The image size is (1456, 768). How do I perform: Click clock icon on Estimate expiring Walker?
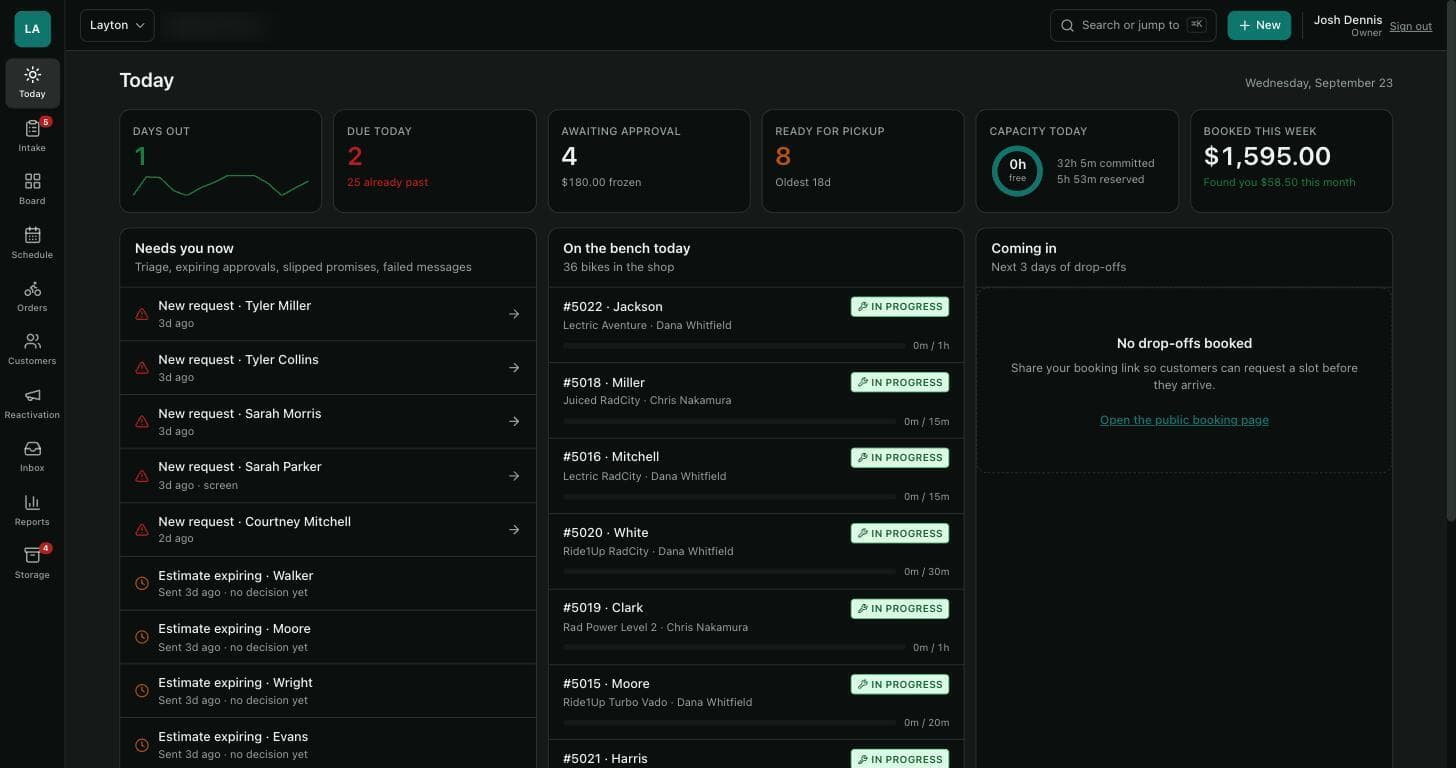click(x=142, y=583)
